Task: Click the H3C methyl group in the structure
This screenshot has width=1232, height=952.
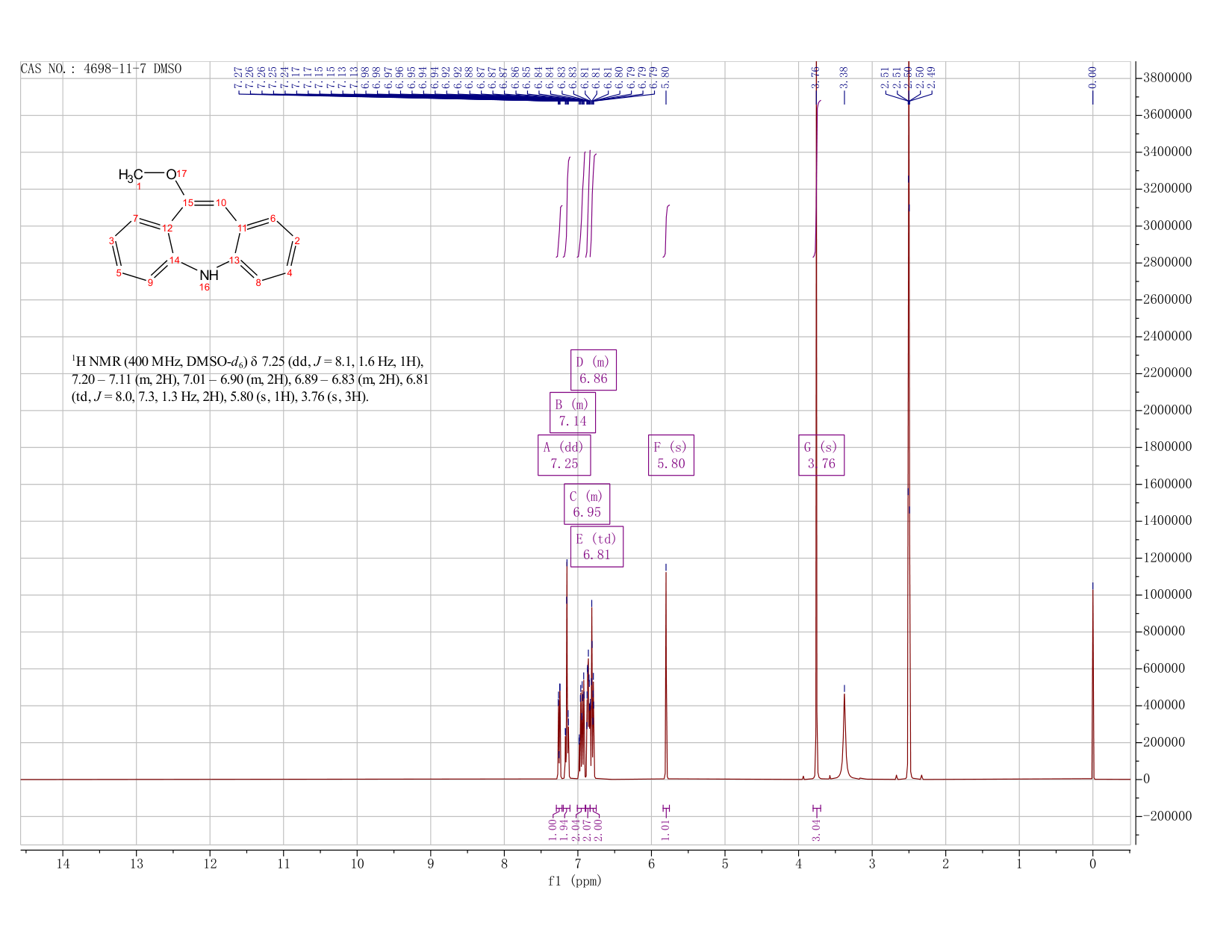Action: (131, 175)
